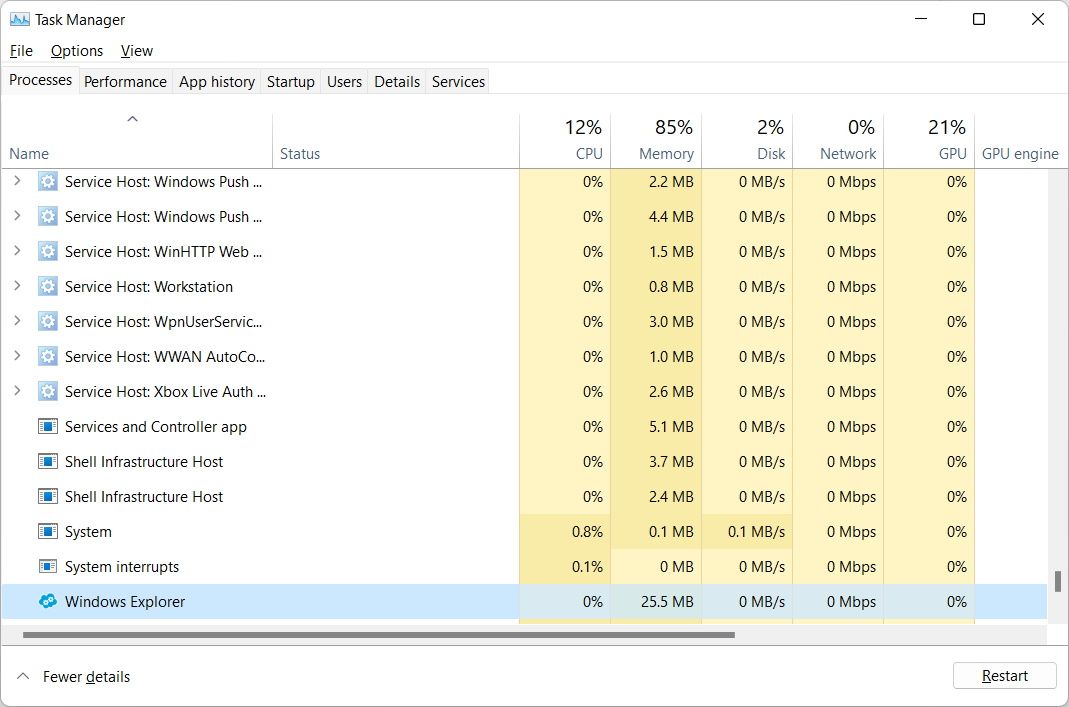Switch to the Services tab
Screen dimensions: 1069x707
pyautogui.click(x=458, y=82)
